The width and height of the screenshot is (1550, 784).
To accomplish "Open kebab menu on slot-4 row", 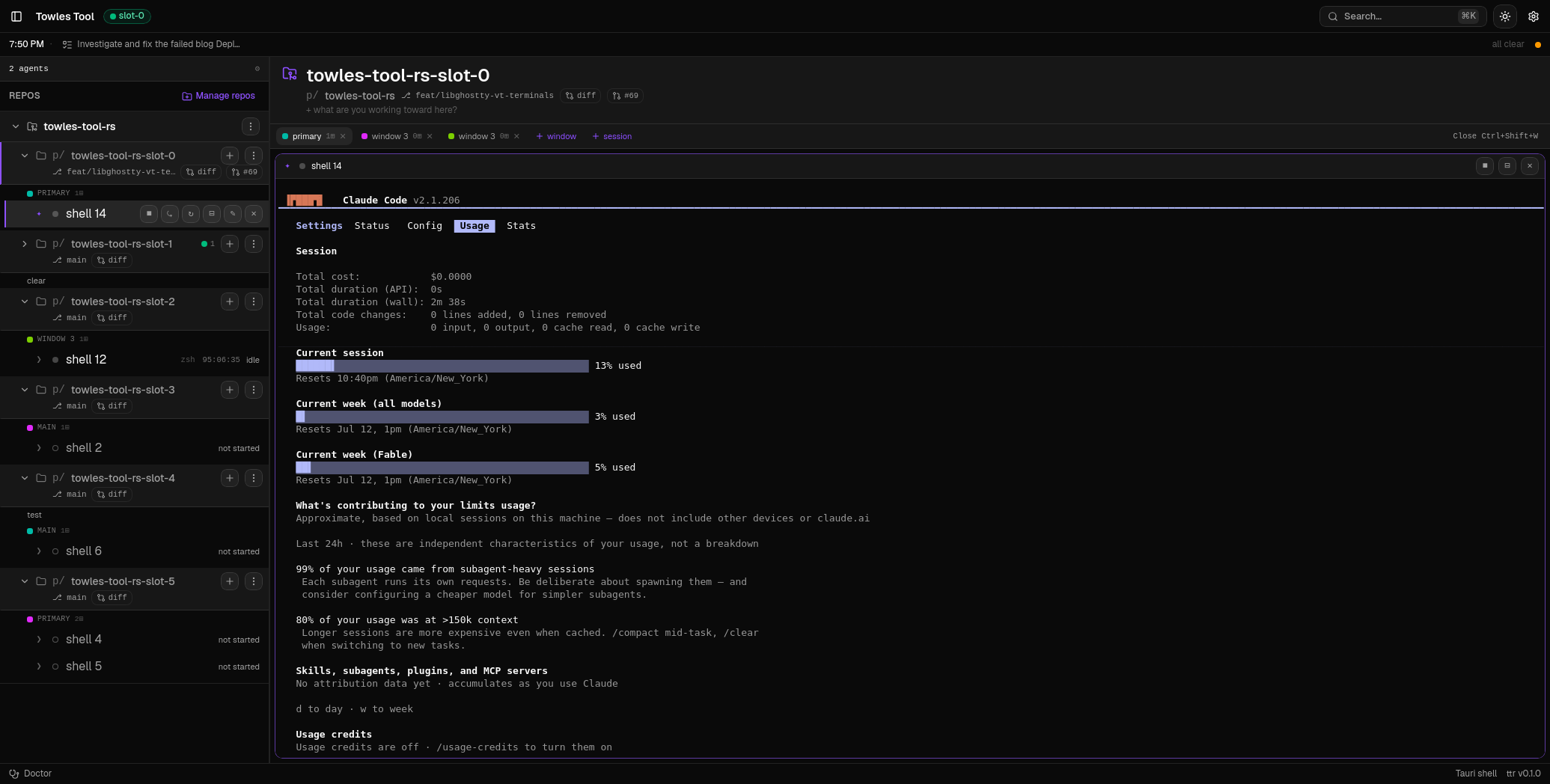I will [x=254, y=478].
